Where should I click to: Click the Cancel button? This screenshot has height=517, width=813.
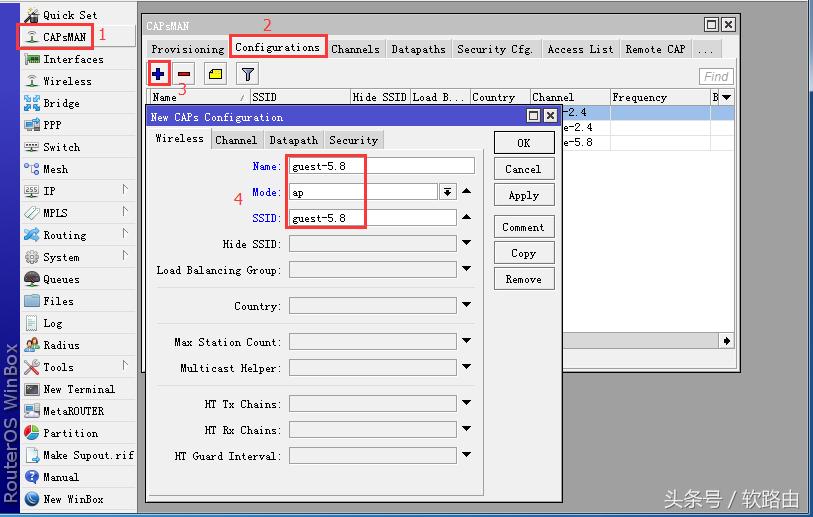(524, 169)
